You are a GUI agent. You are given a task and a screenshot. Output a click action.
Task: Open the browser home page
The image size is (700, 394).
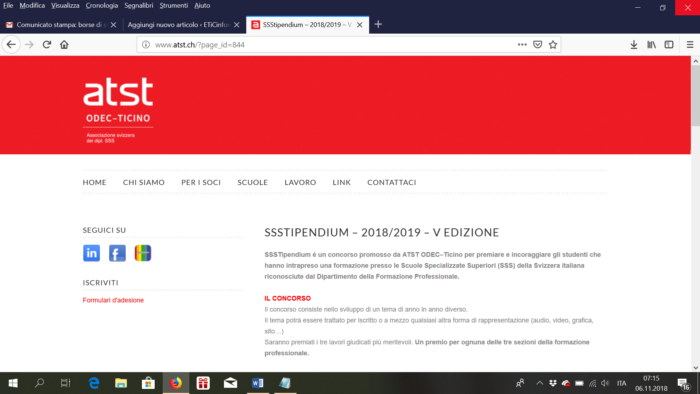click(x=64, y=45)
